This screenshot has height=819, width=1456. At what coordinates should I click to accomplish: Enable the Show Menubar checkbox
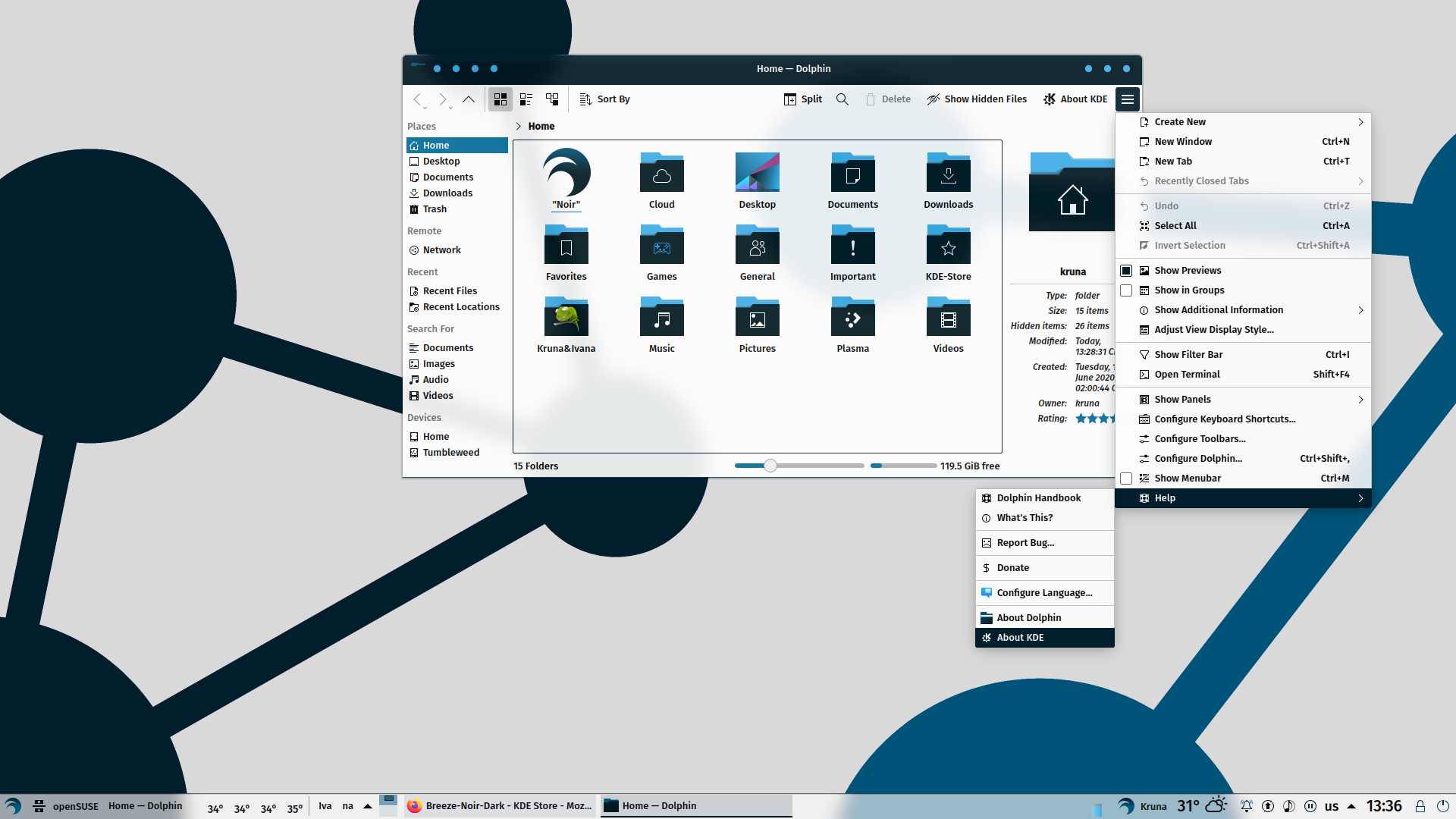click(1126, 479)
